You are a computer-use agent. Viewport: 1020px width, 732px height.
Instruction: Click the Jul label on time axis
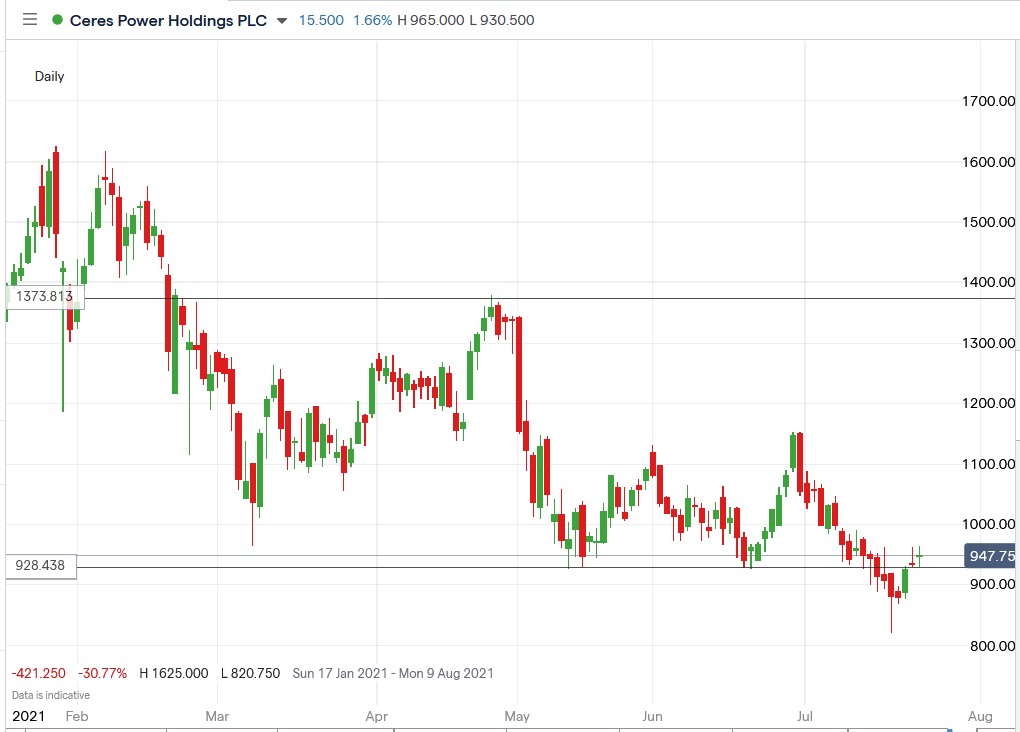805,716
